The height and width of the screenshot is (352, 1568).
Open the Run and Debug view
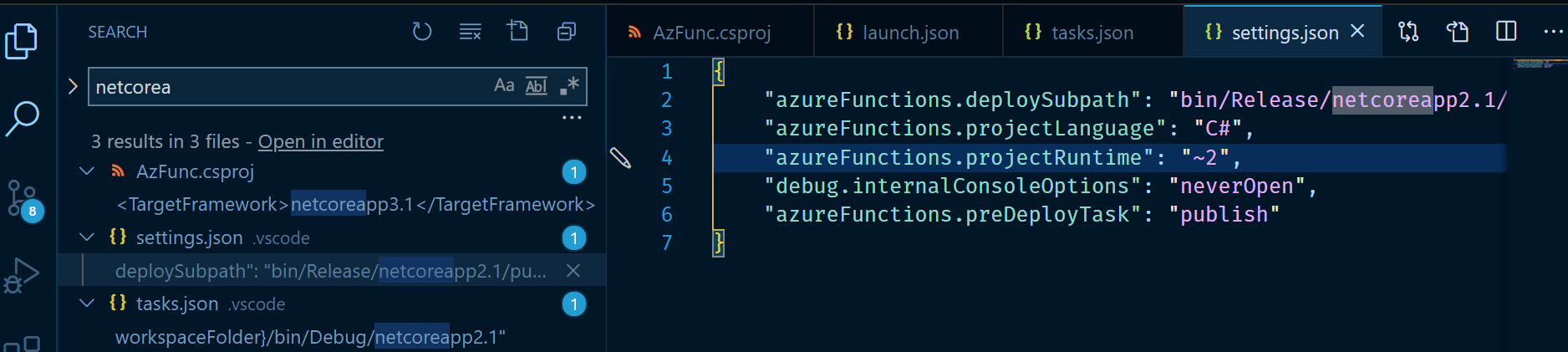pos(22,275)
